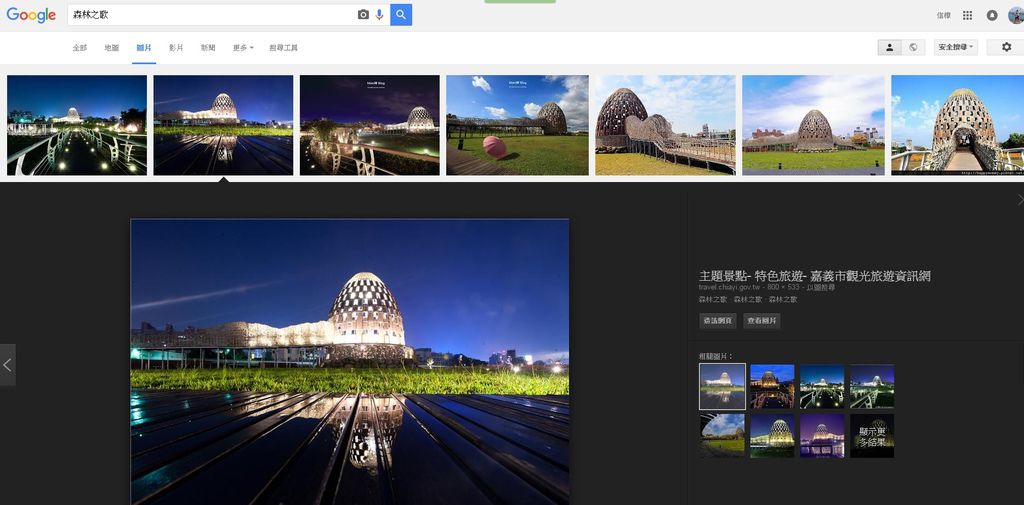Show previous image with left arrow
The height and width of the screenshot is (505, 1024).
[x=8, y=365]
